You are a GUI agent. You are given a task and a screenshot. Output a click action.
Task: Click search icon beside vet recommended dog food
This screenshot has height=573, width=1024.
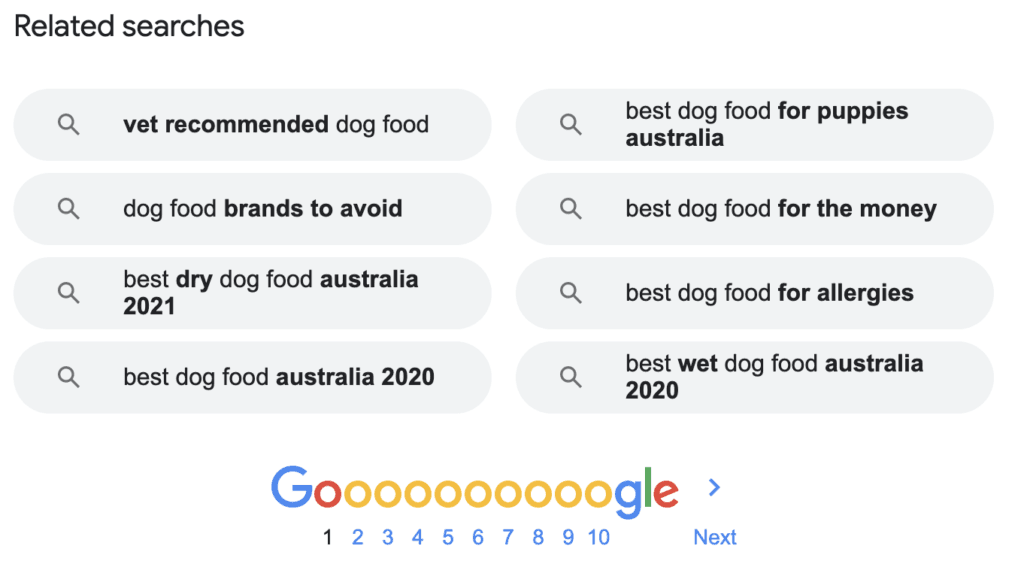click(68, 125)
